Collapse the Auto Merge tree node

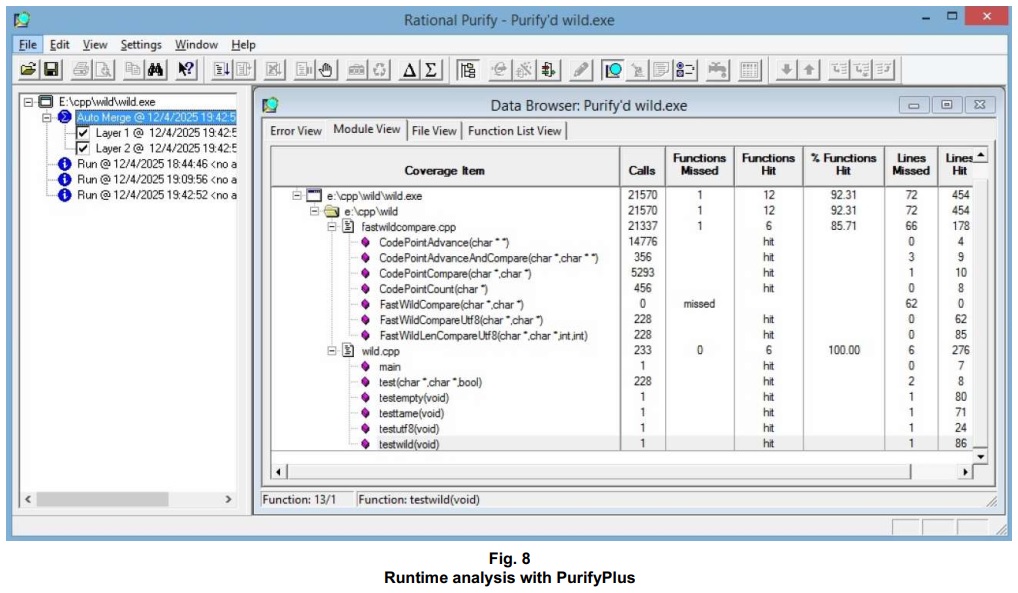pyautogui.click(x=46, y=117)
